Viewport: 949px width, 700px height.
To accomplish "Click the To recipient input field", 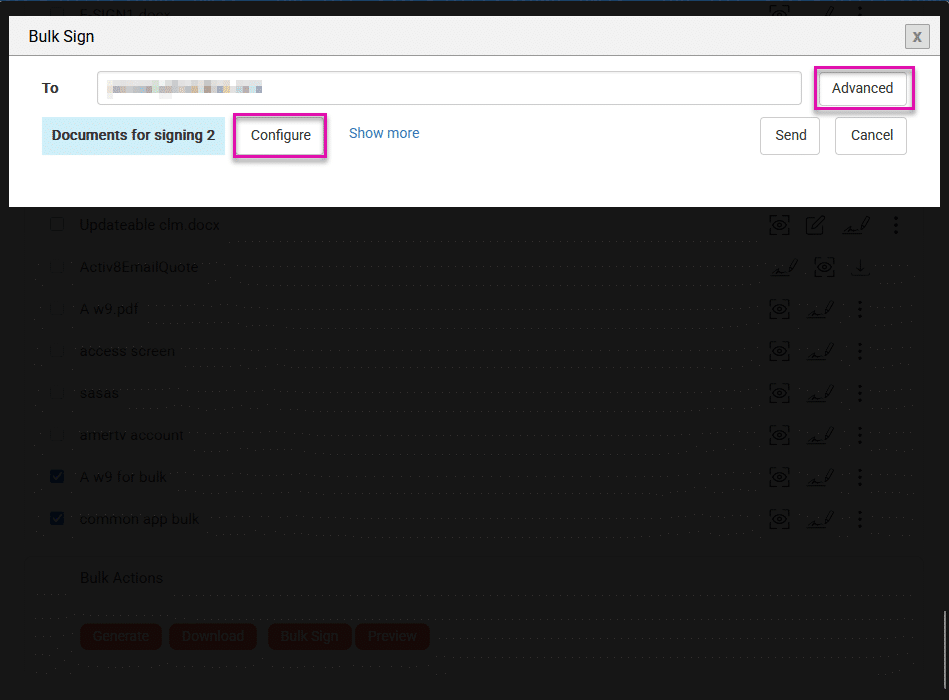I will [448, 88].
